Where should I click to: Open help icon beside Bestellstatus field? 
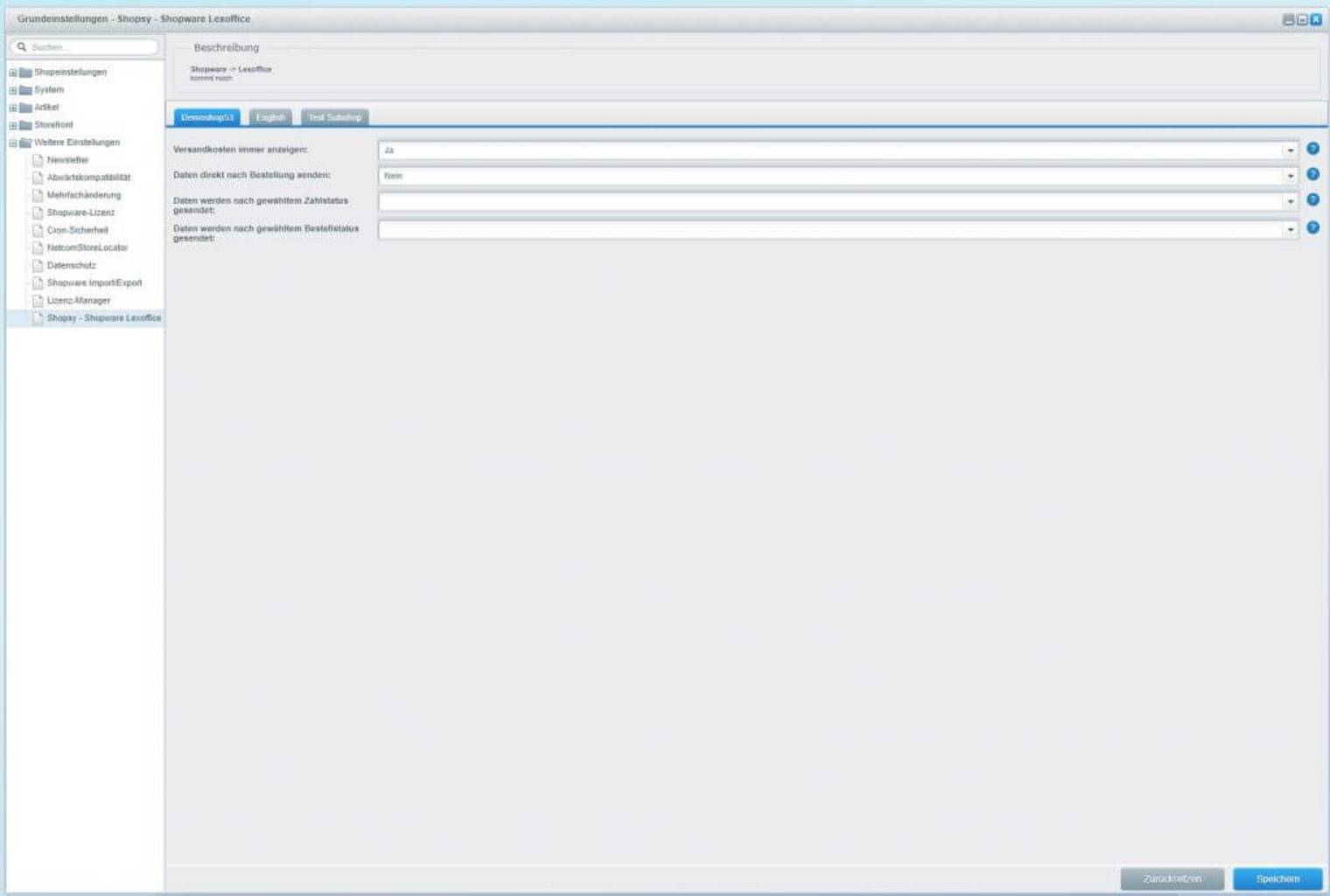(x=1312, y=228)
